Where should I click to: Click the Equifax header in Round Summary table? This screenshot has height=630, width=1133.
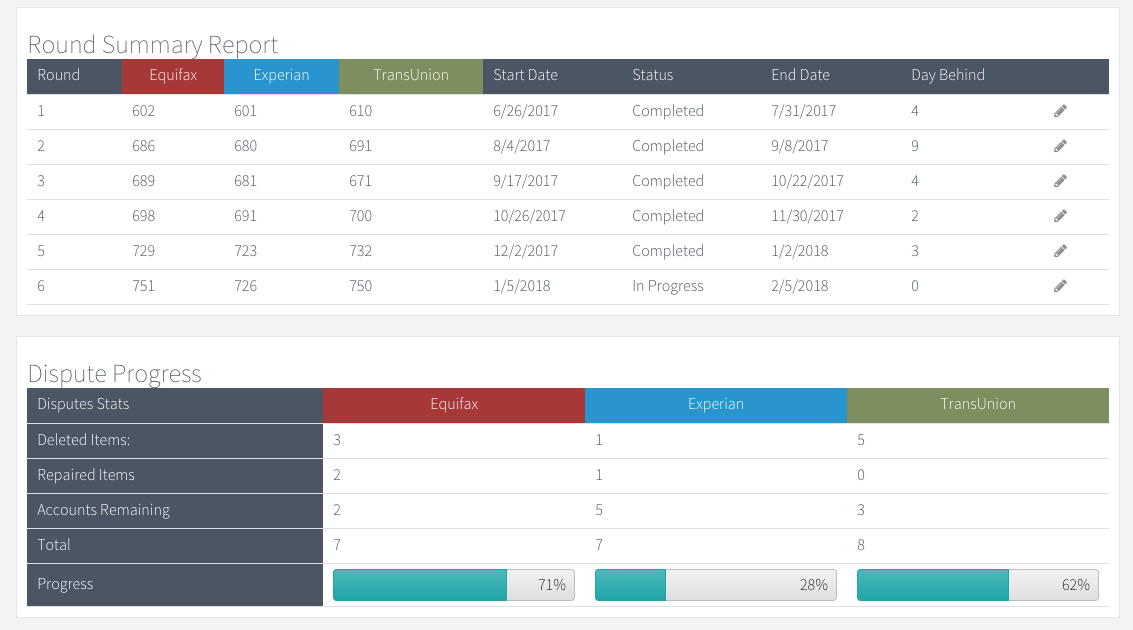pos(173,76)
